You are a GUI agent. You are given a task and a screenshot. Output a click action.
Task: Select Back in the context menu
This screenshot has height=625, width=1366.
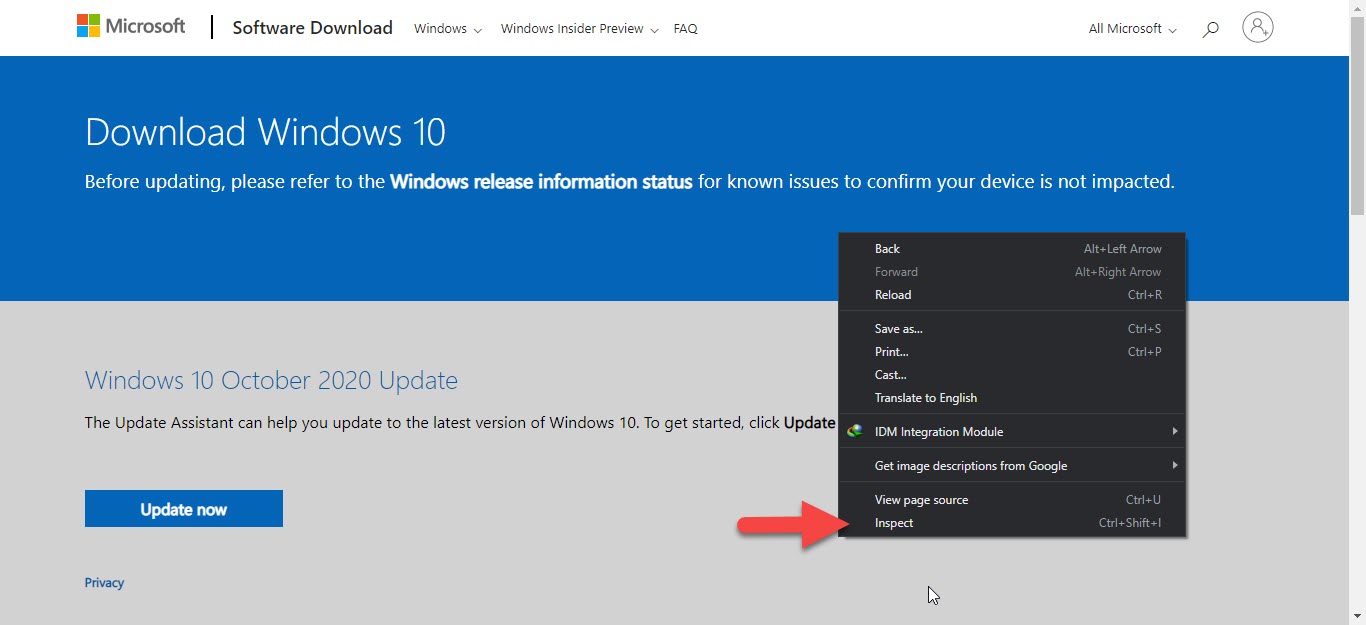point(887,249)
